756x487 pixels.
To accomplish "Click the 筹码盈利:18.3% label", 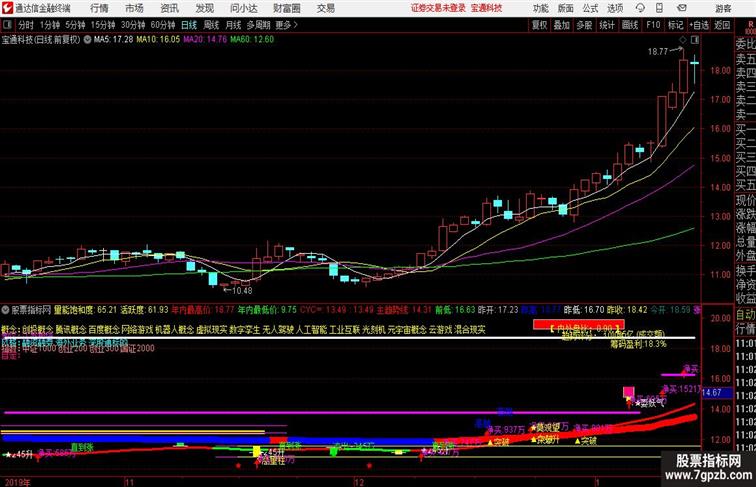I will 638,344.
